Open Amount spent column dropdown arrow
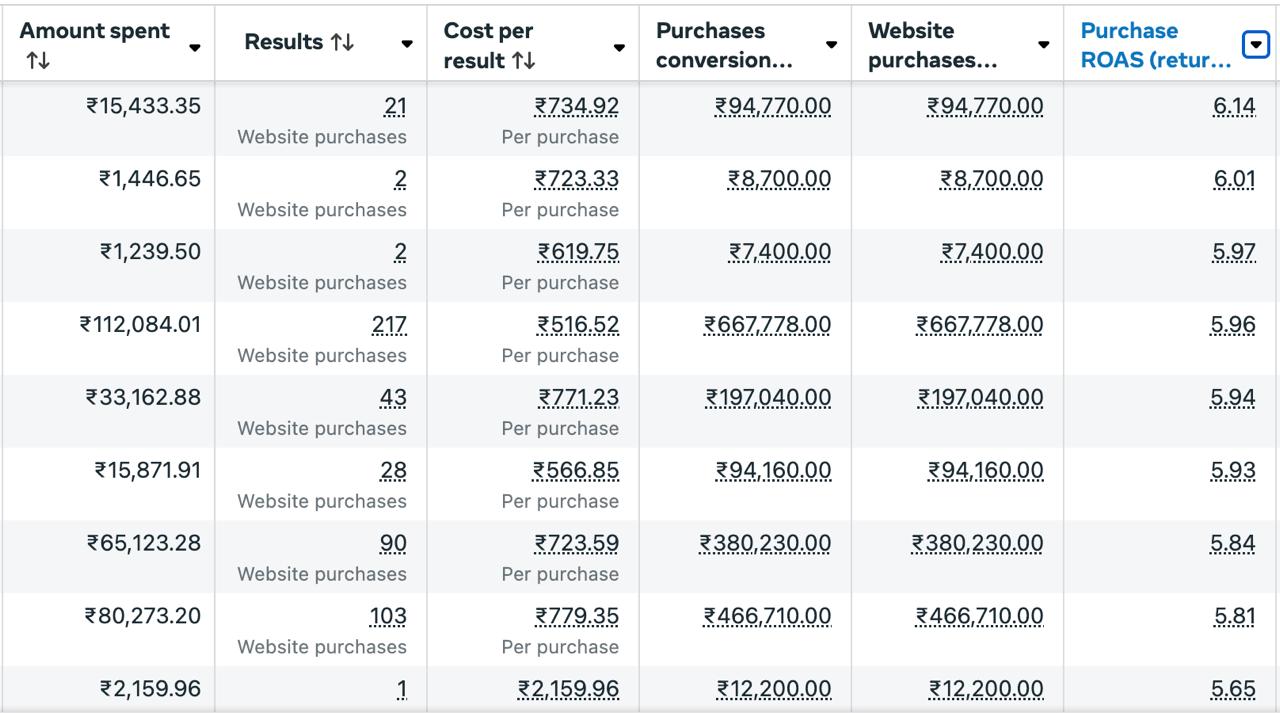Image resolution: width=1280 pixels, height=713 pixels. click(195, 47)
